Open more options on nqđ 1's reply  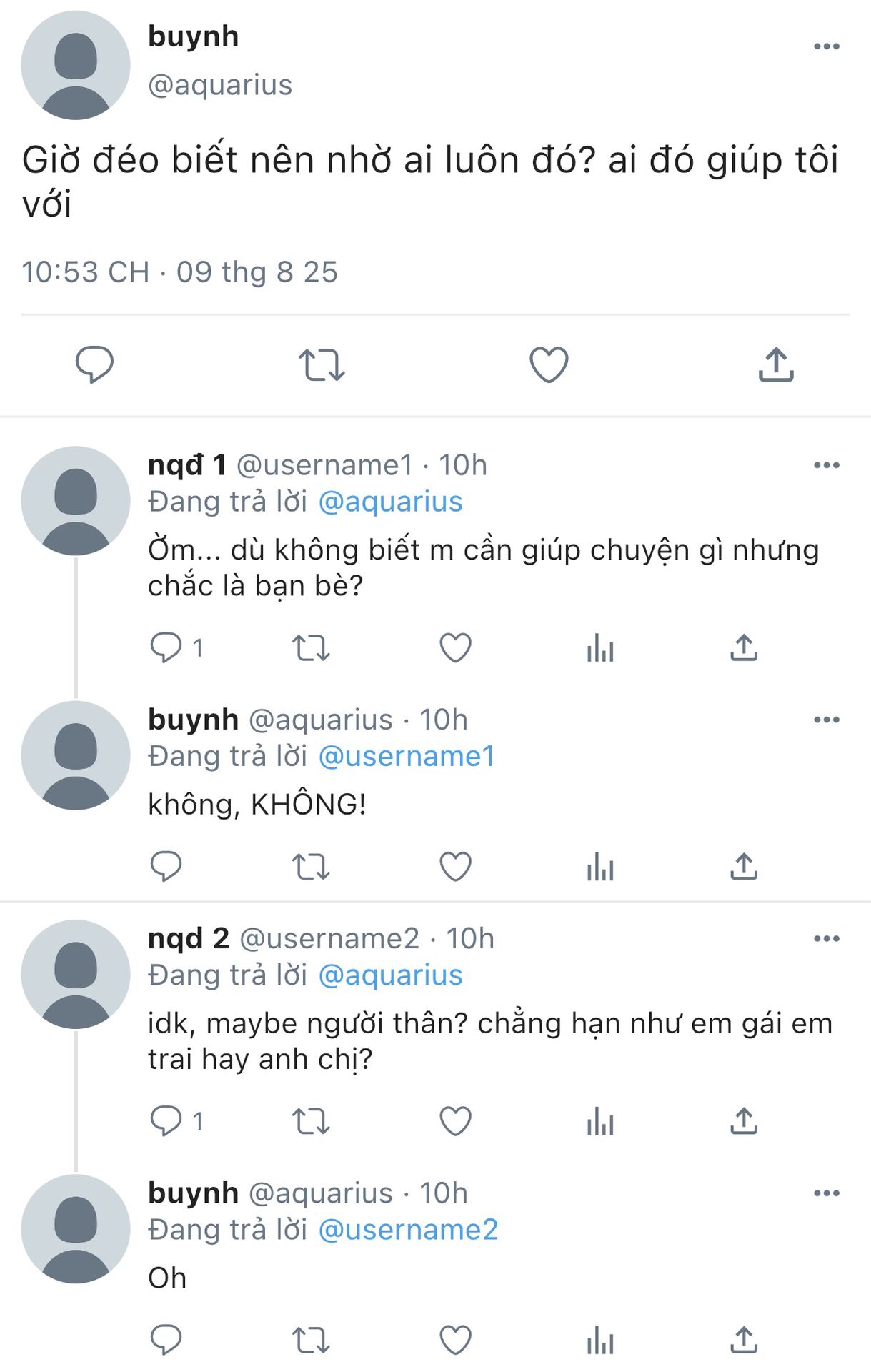[827, 465]
